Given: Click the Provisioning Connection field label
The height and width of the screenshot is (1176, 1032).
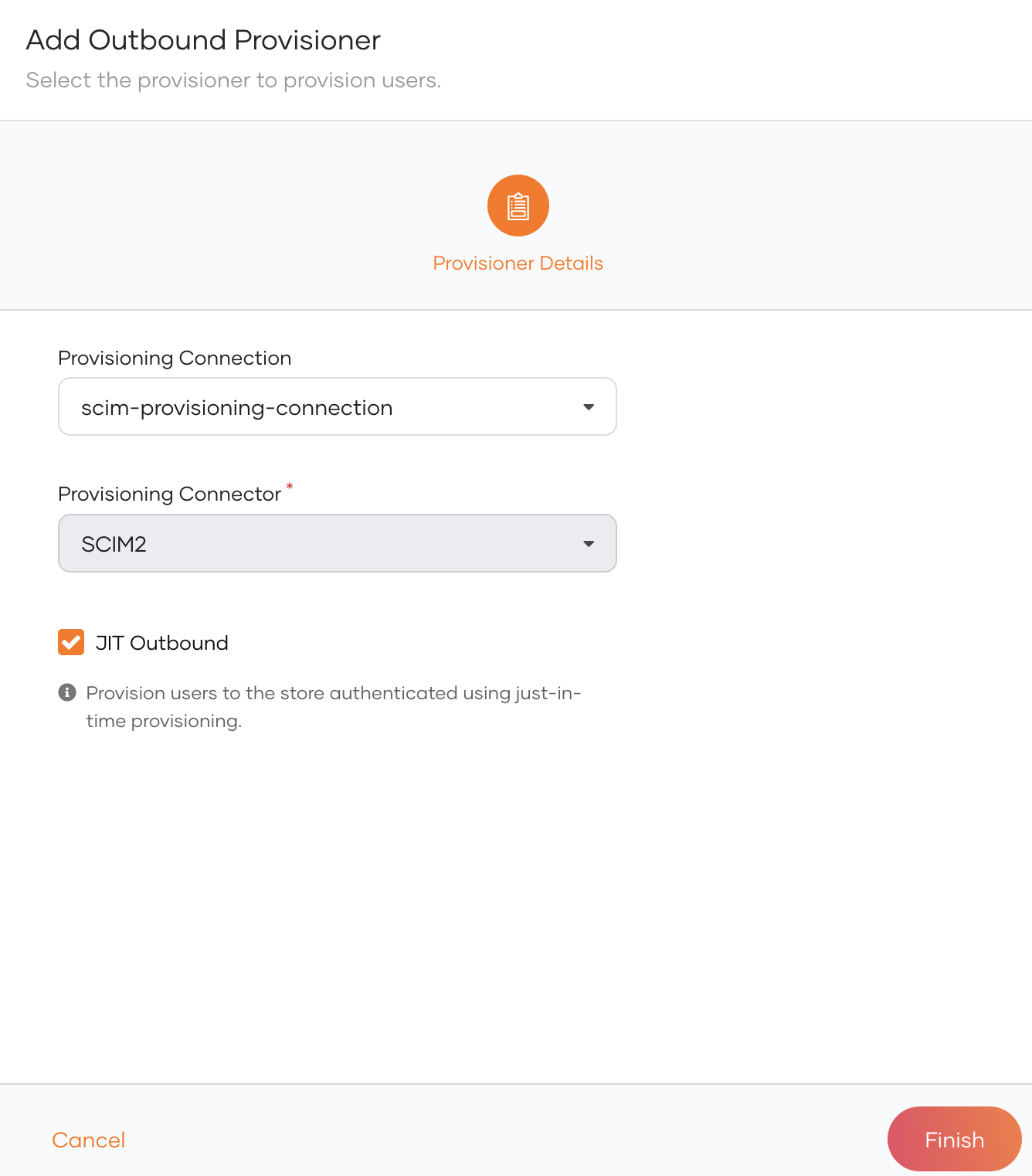Looking at the screenshot, I should 175,358.
